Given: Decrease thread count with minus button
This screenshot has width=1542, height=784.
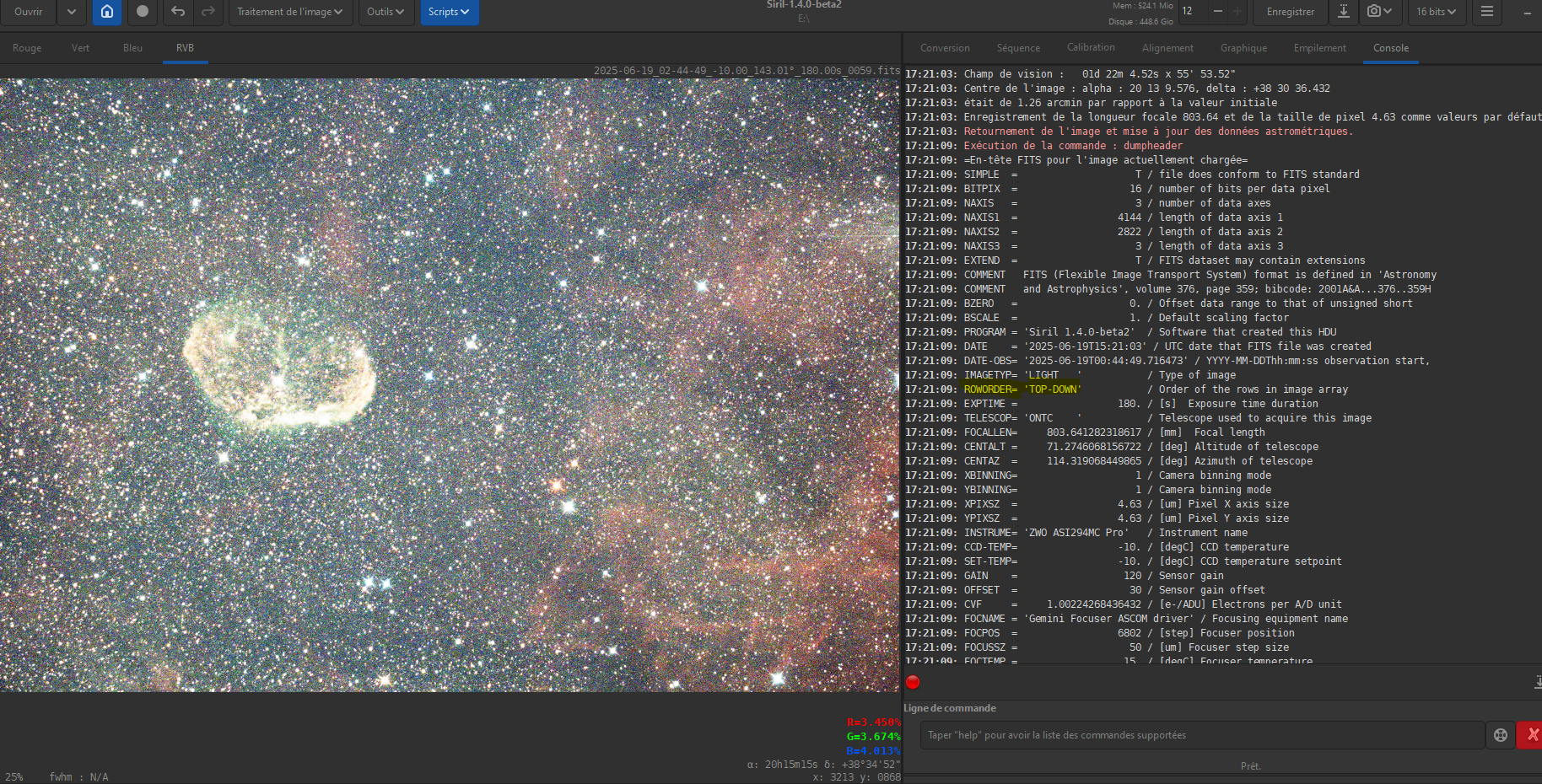Looking at the screenshot, I should 1217,12.
